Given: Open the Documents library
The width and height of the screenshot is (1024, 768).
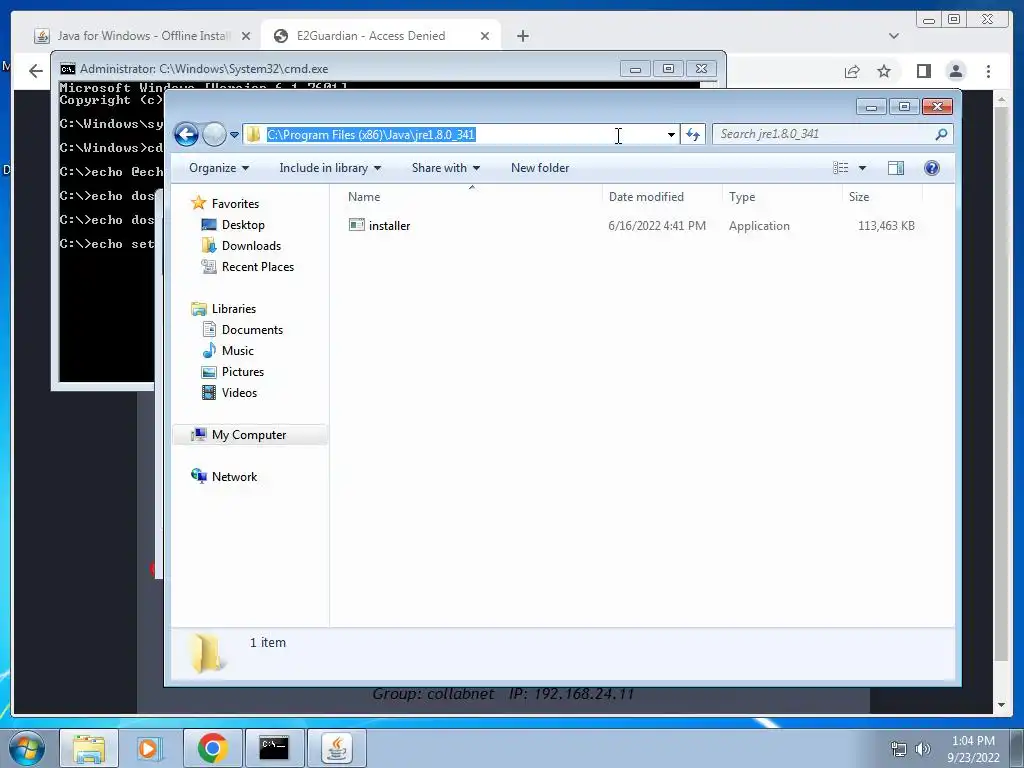Looking at the screenshot, I should click(x=252, y=330).
